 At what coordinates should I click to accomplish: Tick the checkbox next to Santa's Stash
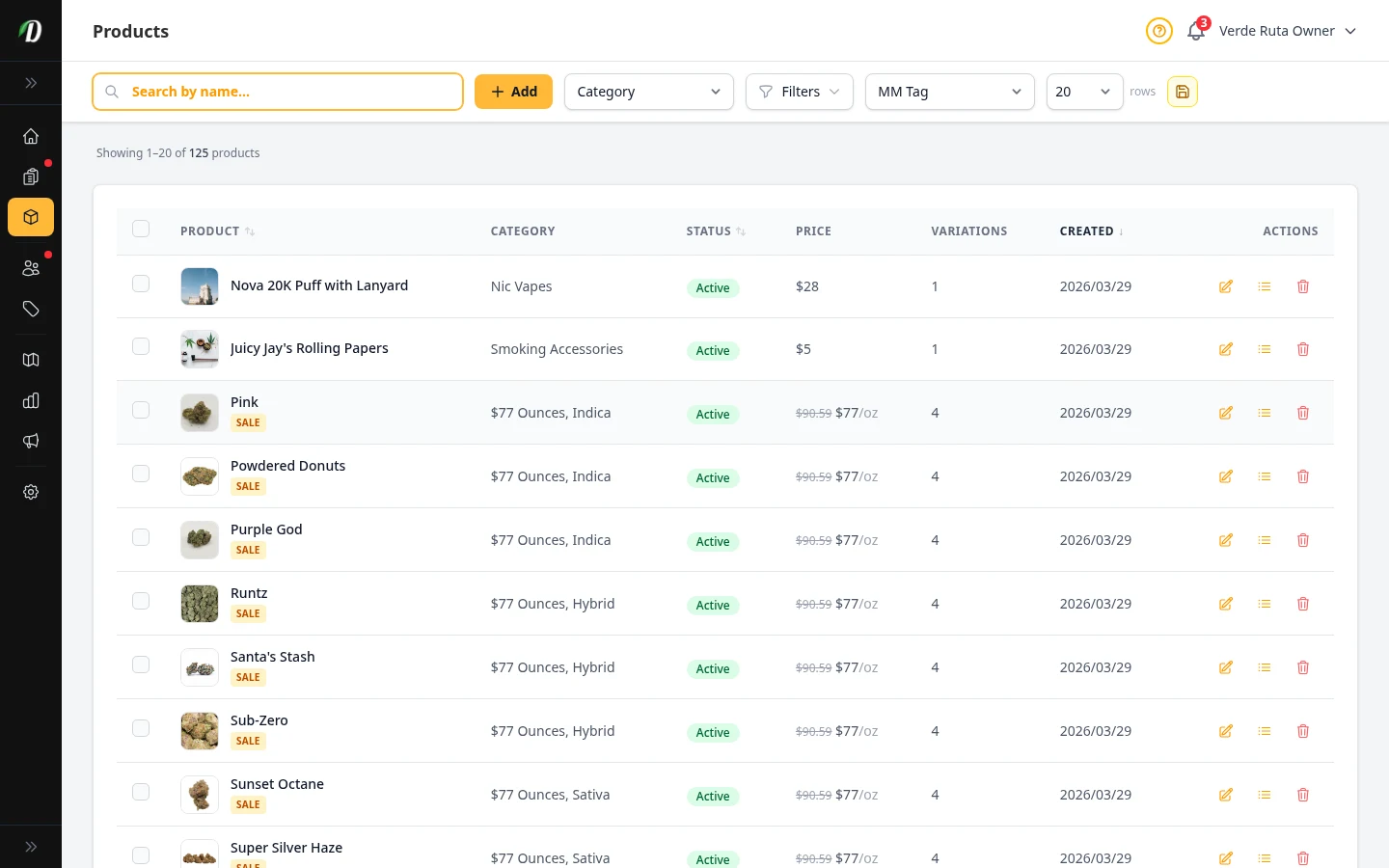point(141,665)
